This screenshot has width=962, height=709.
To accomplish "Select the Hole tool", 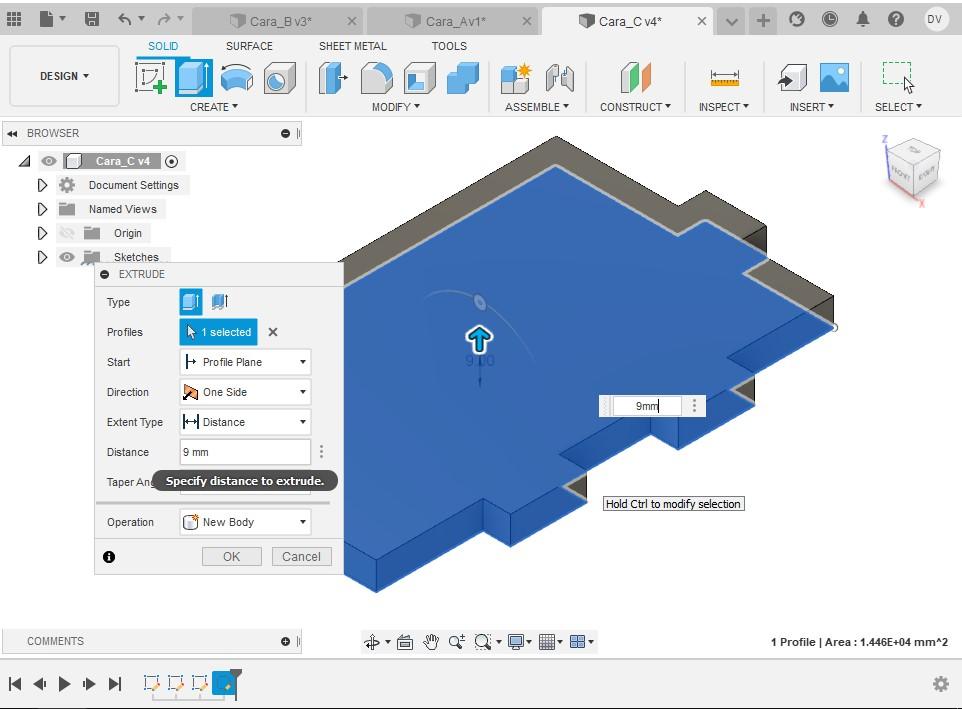I will point(279,78).
